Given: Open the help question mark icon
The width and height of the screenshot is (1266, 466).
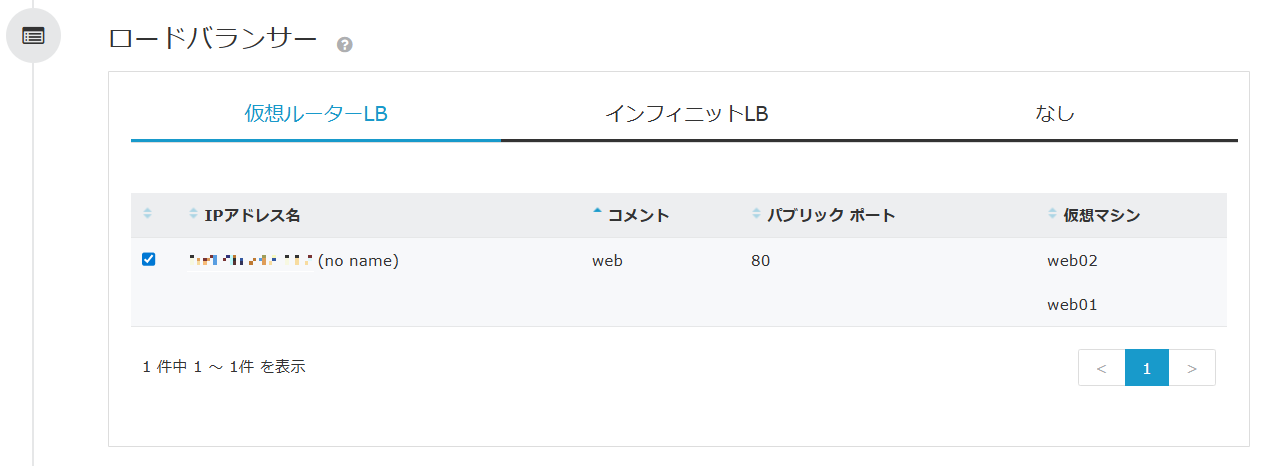Looking at the screenshot, I should [345, 44].
